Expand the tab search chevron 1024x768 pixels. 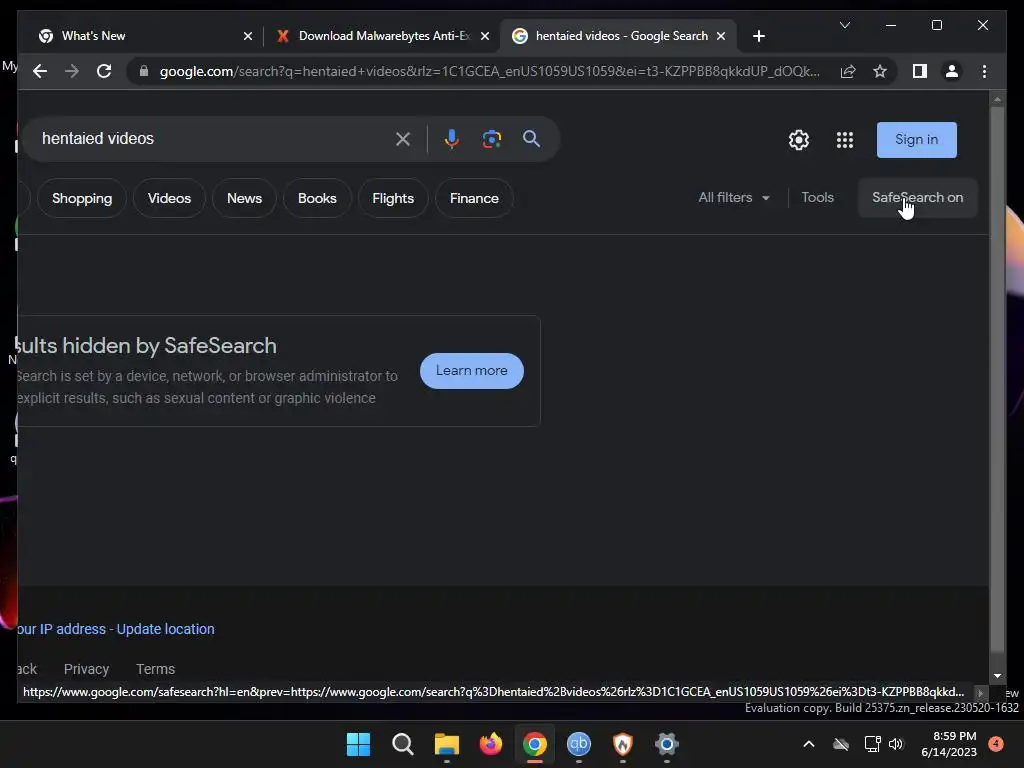click(844, 25)
